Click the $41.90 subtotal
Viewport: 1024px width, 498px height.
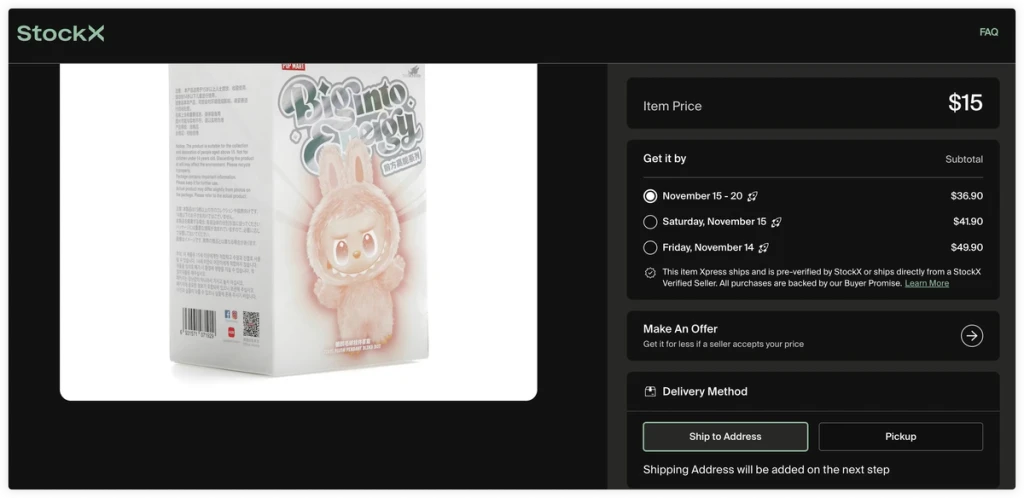(x=968, y=222)
